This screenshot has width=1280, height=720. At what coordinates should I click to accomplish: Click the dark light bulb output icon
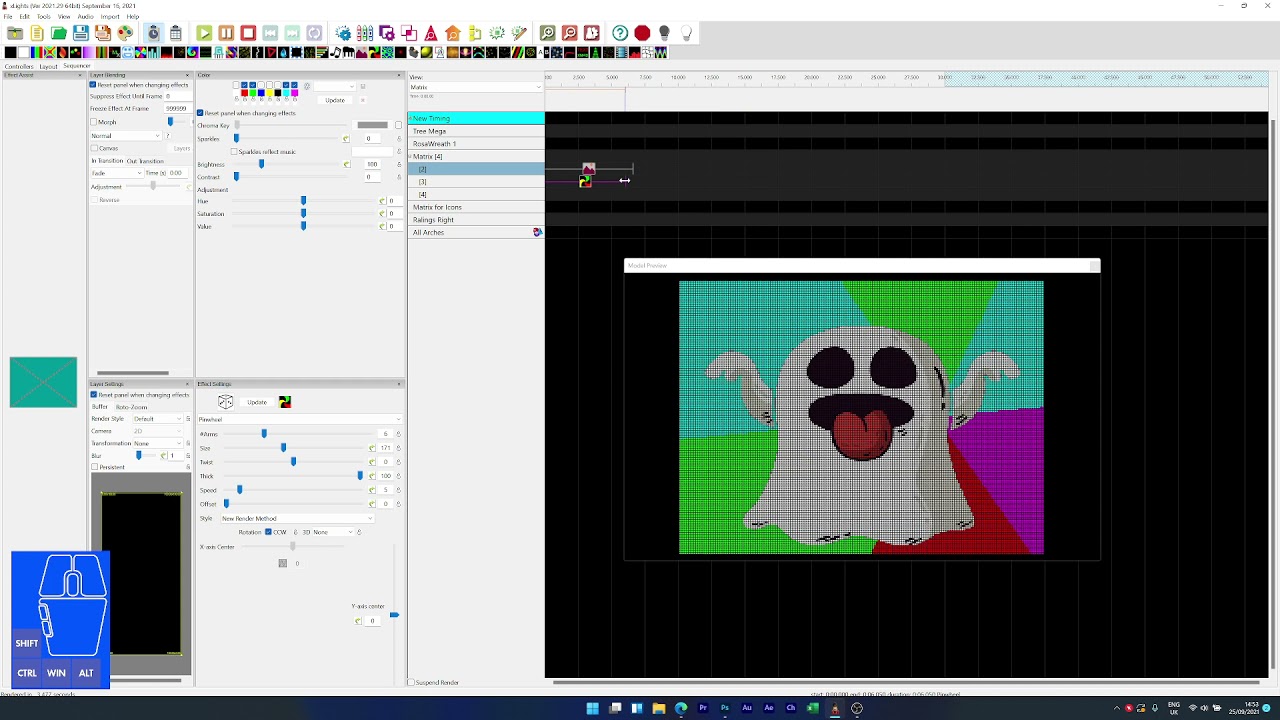click(x=664, y=33)
